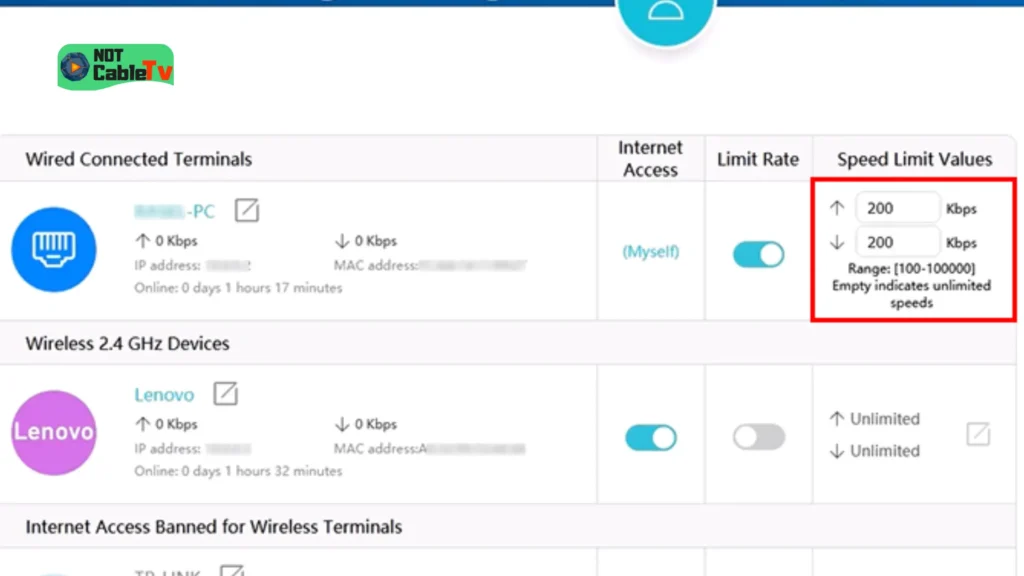This screenshot has width=1024, height=576.
Task: Disable limit rate for the -PC device
Action: coord(758,254)
